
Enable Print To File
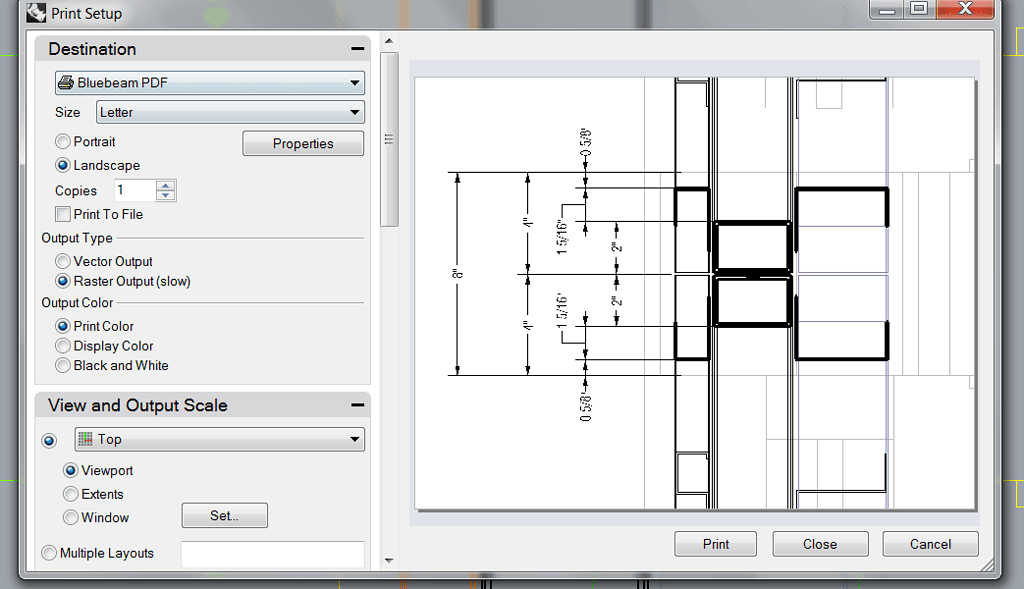pos(62,213)
